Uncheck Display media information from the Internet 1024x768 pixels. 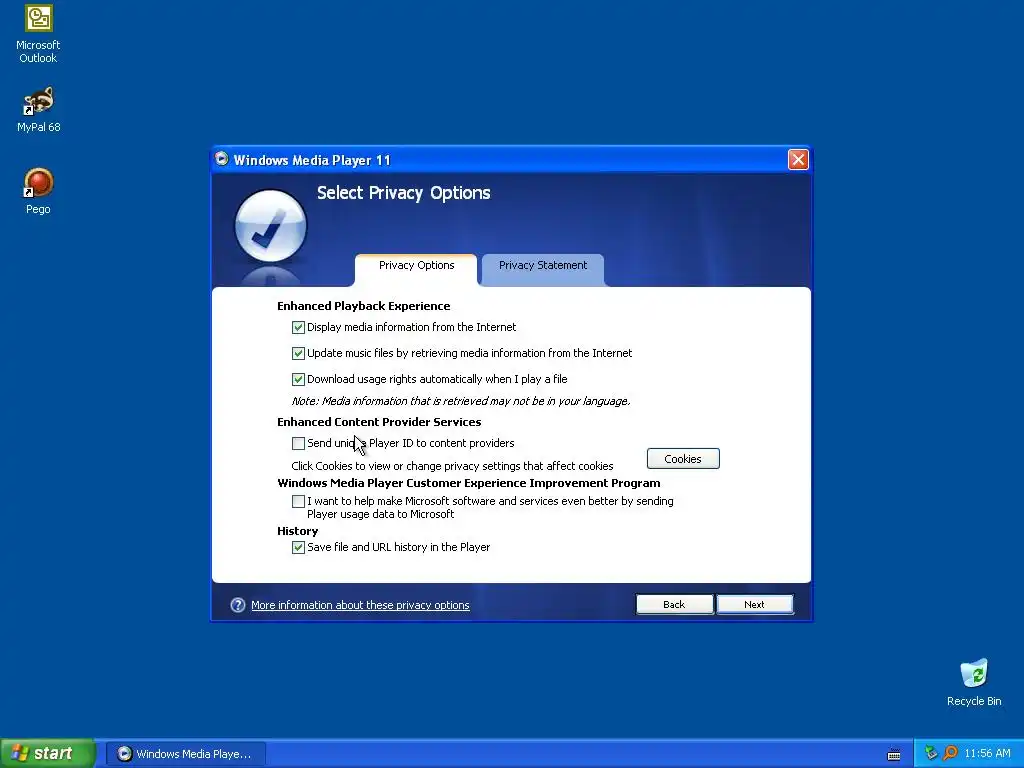[x=298, y=327]
